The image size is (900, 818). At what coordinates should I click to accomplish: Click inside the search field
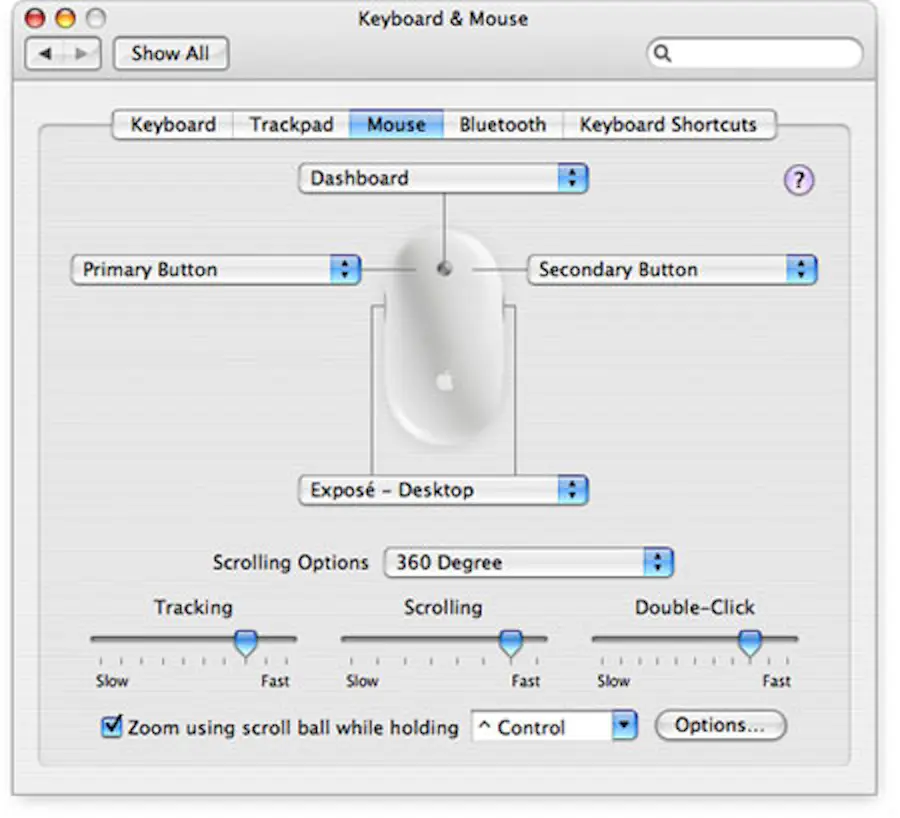(755, 52)
